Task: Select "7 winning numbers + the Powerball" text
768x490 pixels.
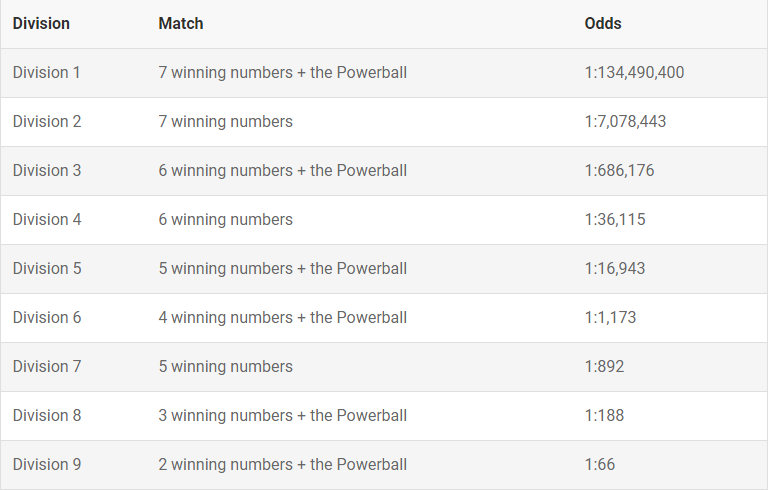Action: 282,72
